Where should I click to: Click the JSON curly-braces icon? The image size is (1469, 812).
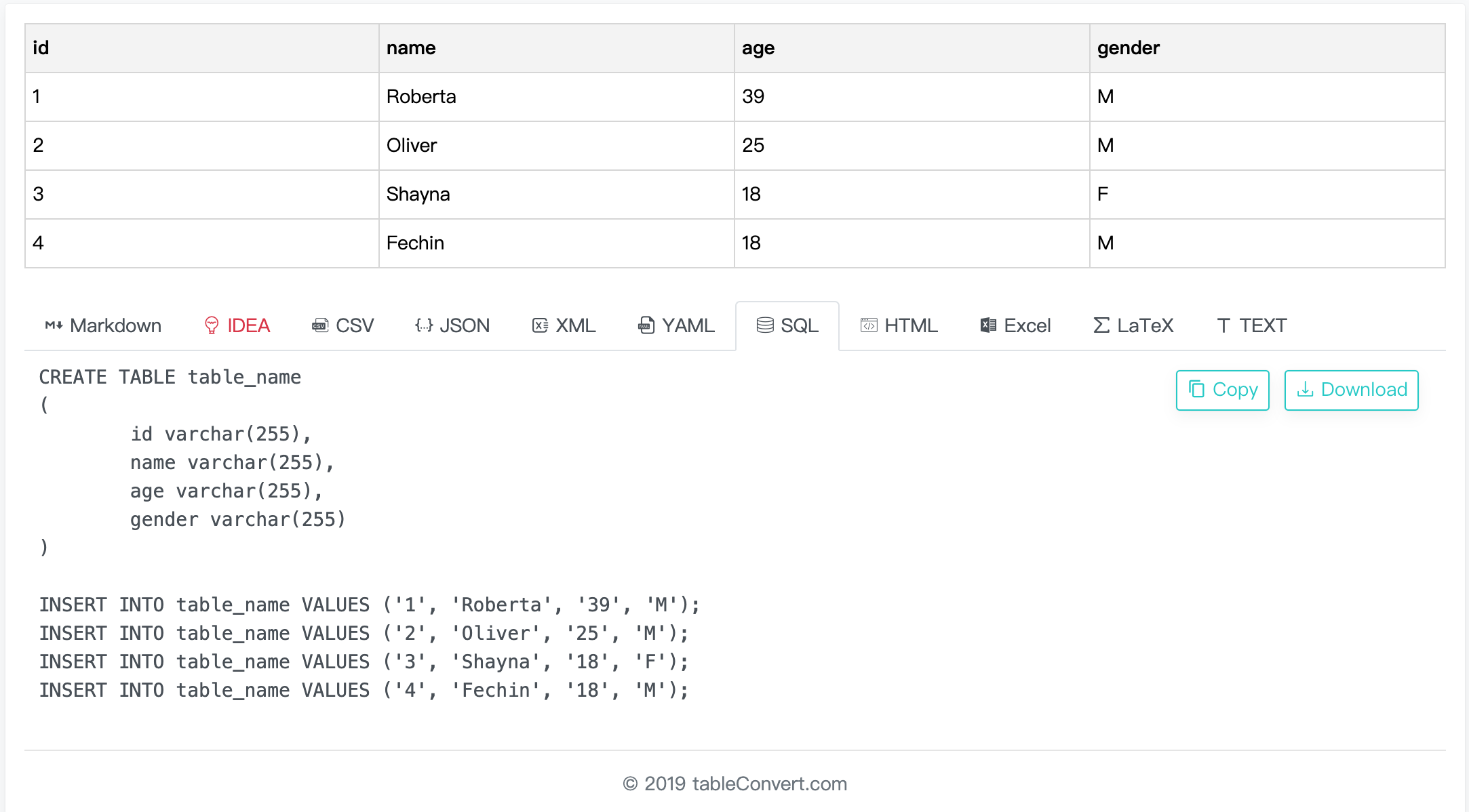(x=423, y=325)
